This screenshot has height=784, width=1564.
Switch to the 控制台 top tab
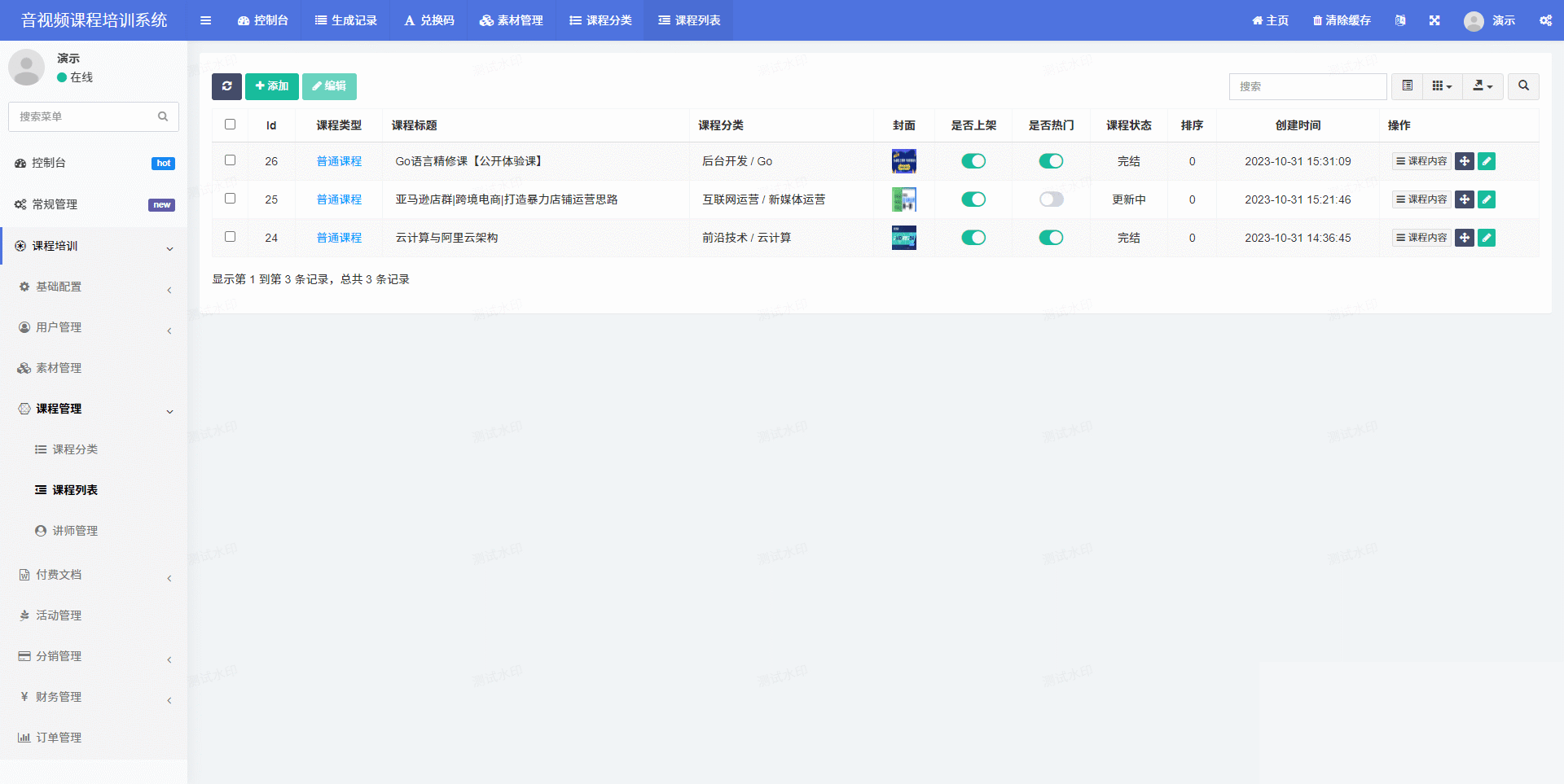click(263, 20)
